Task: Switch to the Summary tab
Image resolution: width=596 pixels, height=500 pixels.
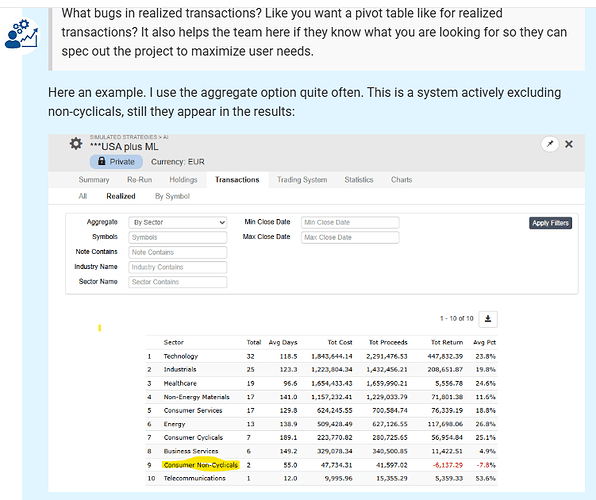Action: 94,180
